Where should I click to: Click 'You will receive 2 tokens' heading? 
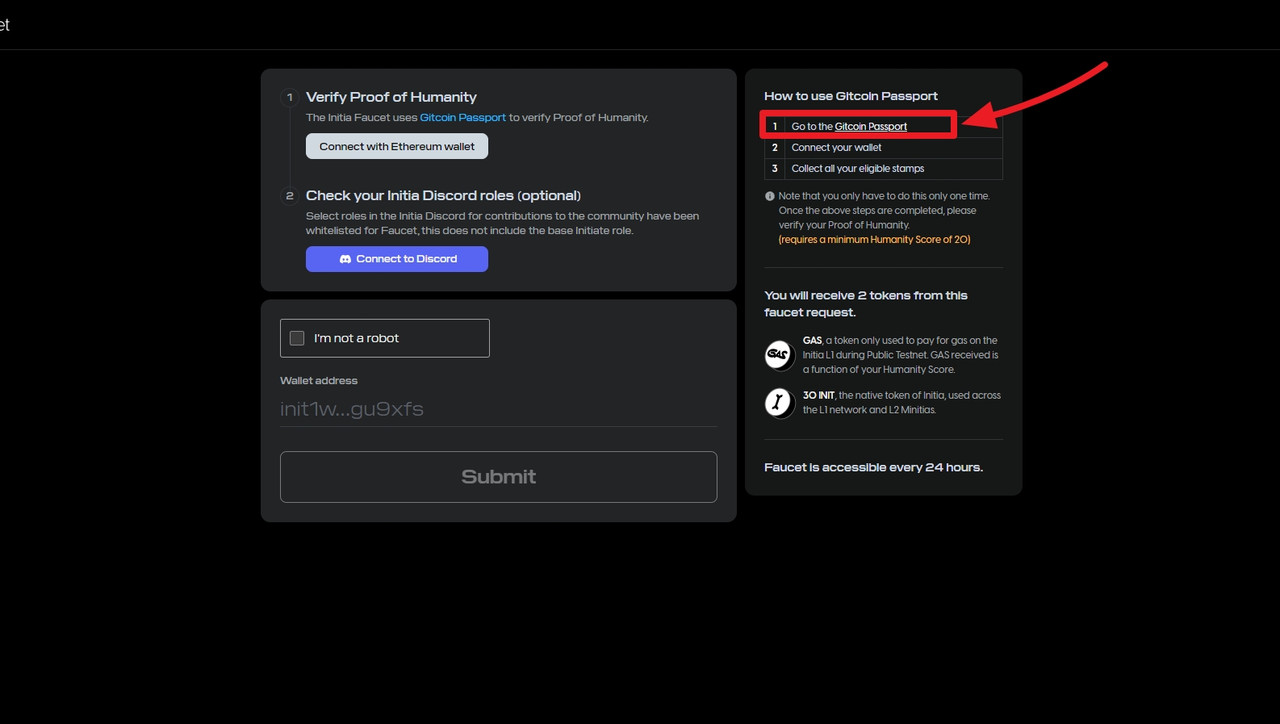(x=866, y=304)
